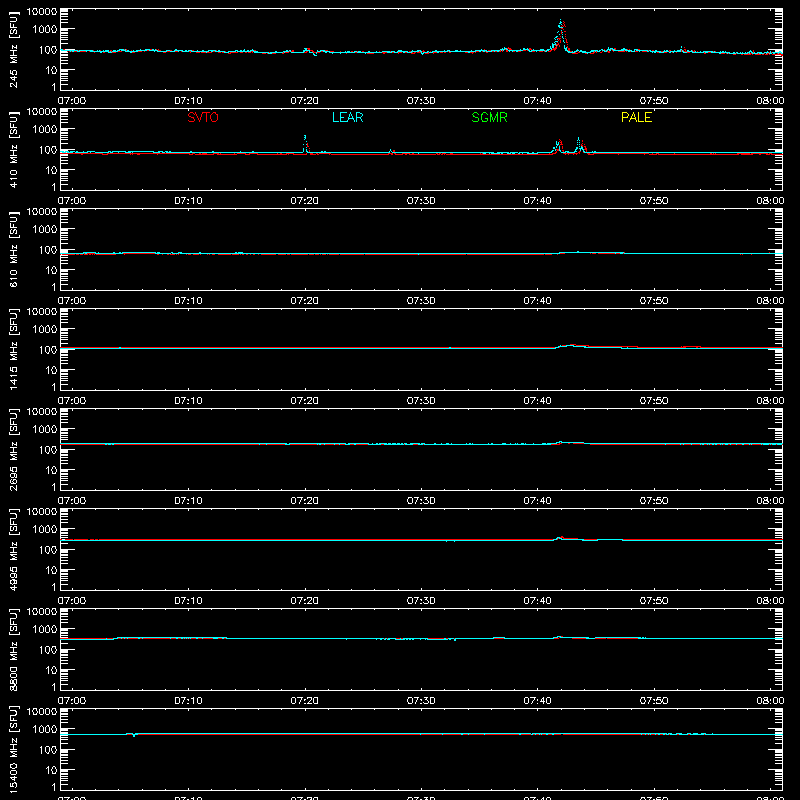800x800 pixels.
Task: Select the 15400 MHz [SFU] axis label
Action: pyautogui.click(x=13, y=749)
